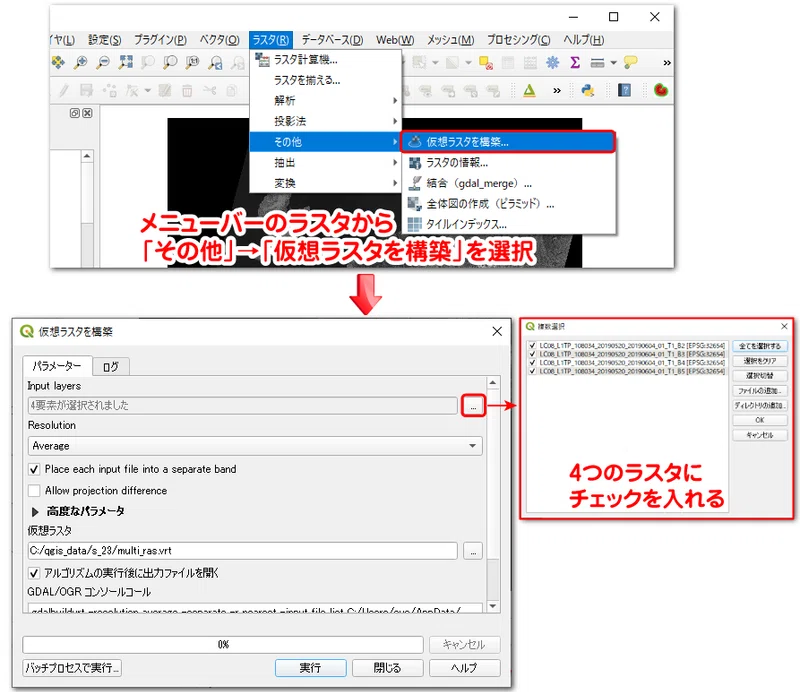Click the Raster Information menu icon
This screenshot has width=800, height=692.
point(415,163)
